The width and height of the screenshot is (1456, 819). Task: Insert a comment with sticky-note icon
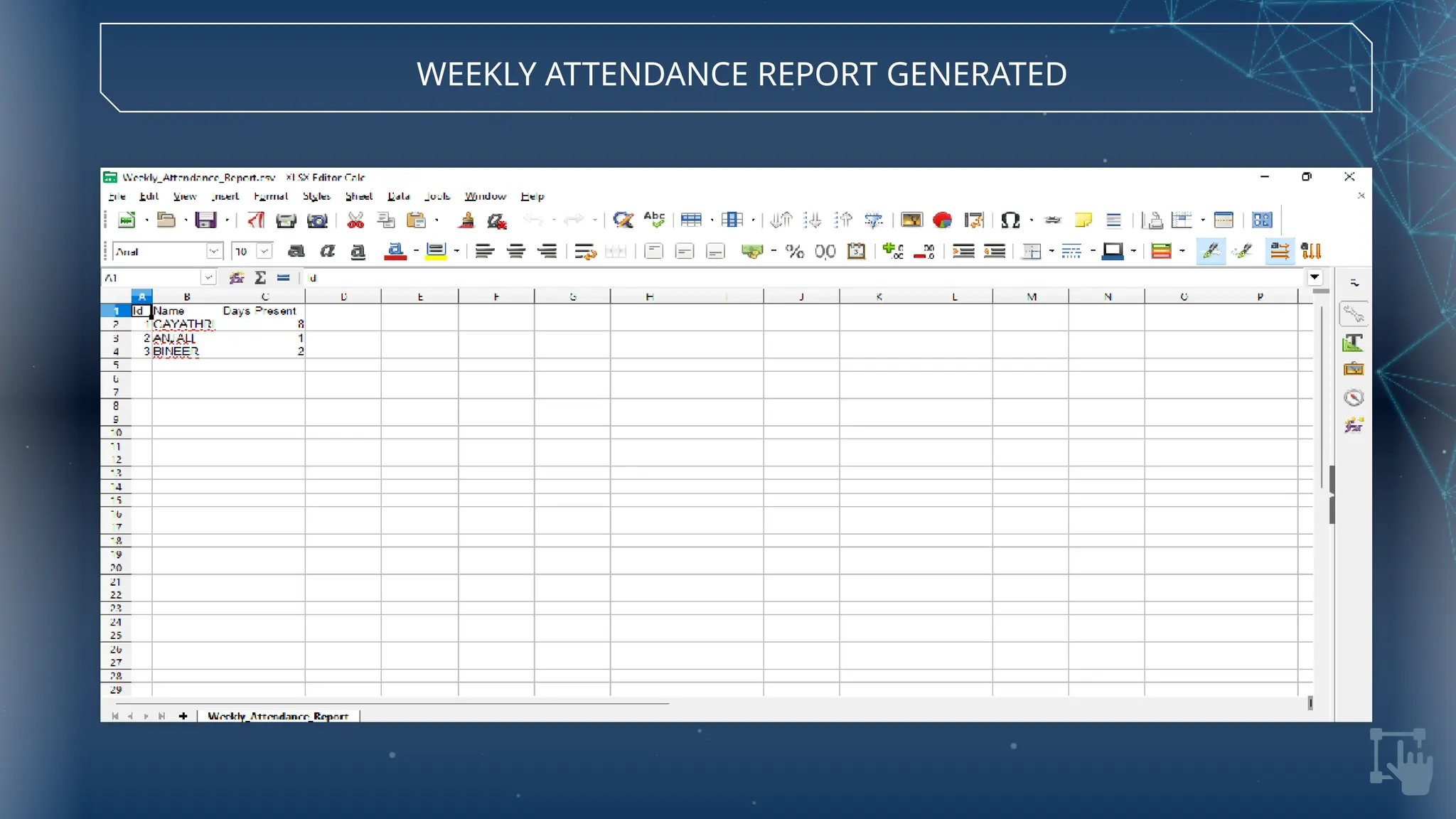pyautogui.click(x=1083, y=220)
